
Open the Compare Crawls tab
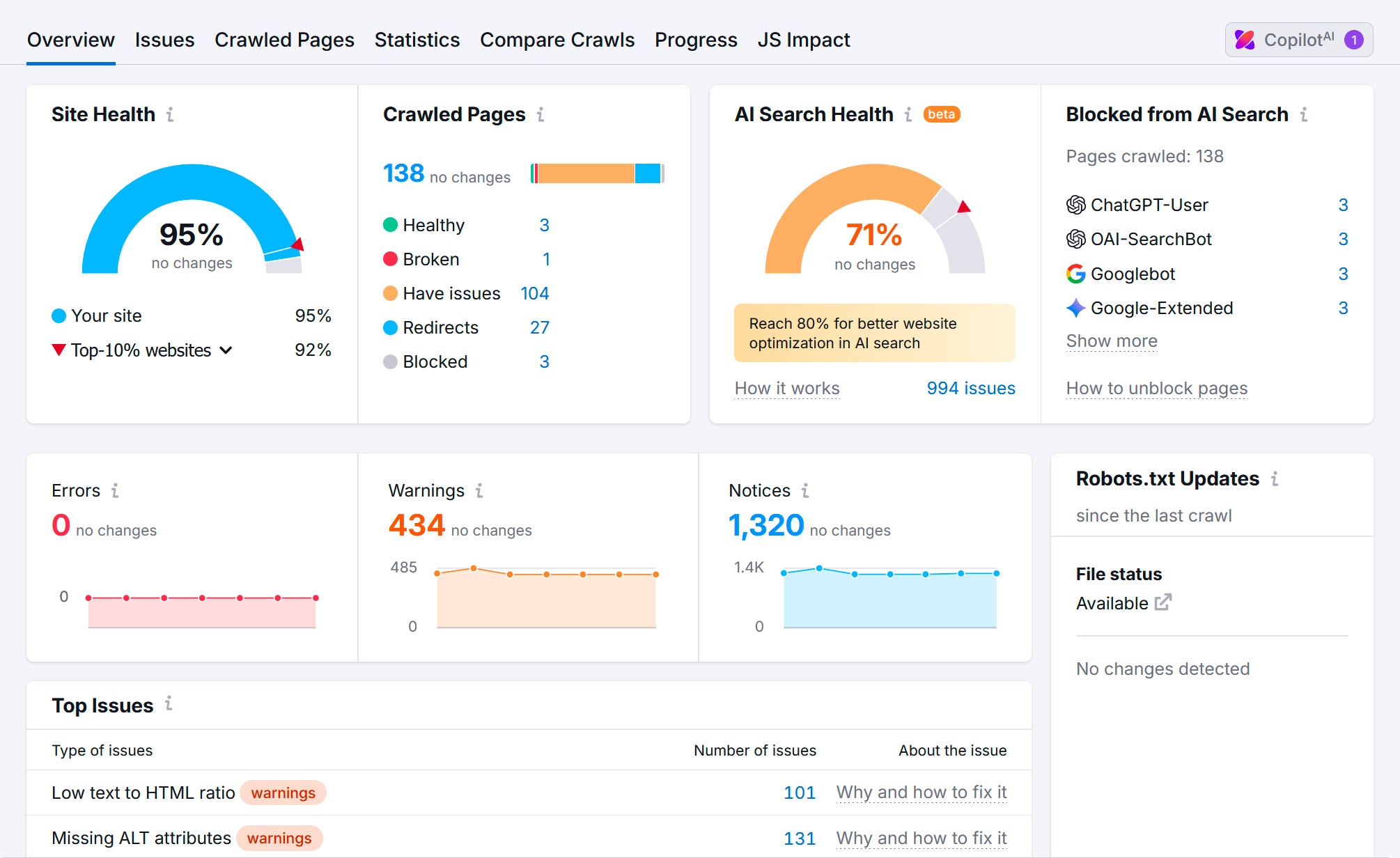point(557,40)
